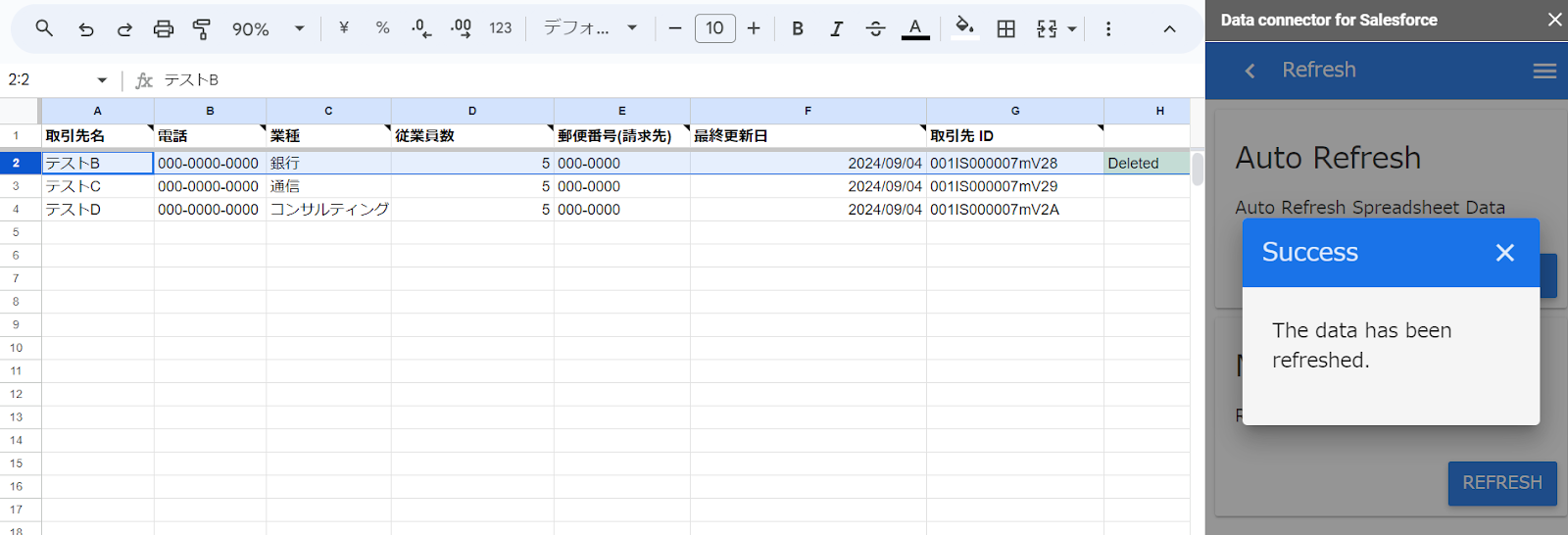Screen dimensions: 1568x535
Task: Decrease font size with minus button
Action: (x=675, y=28)
